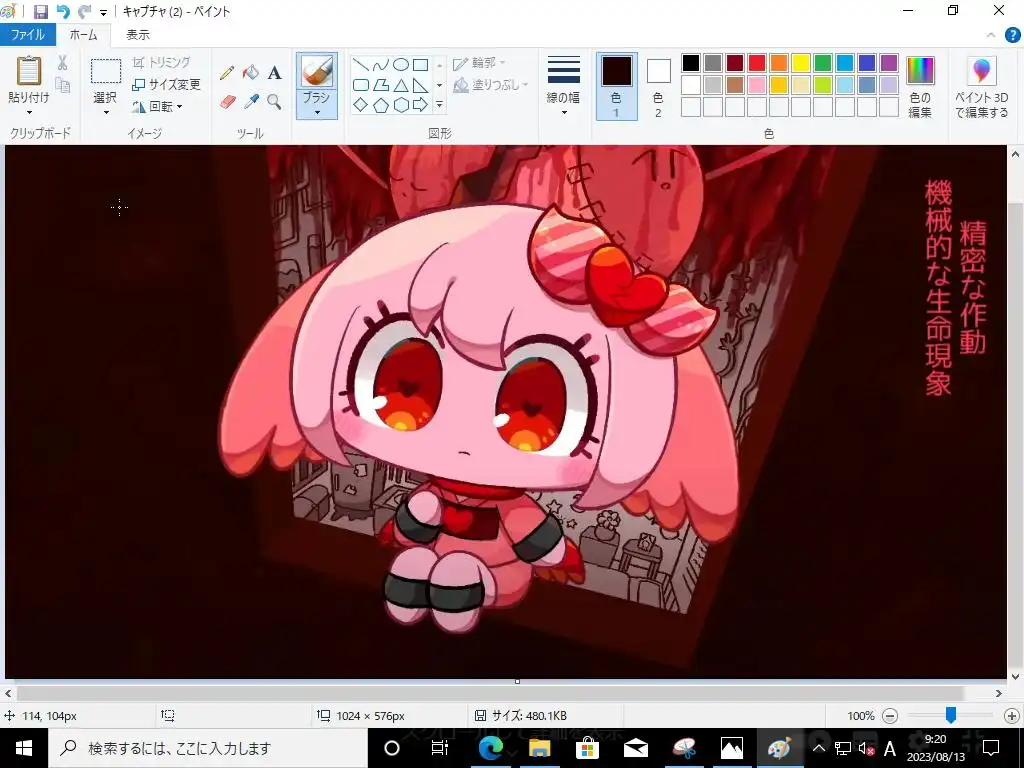Click the トリミング crop button
The width and height of the screenshot is (1024, 768).
(161, 63)
